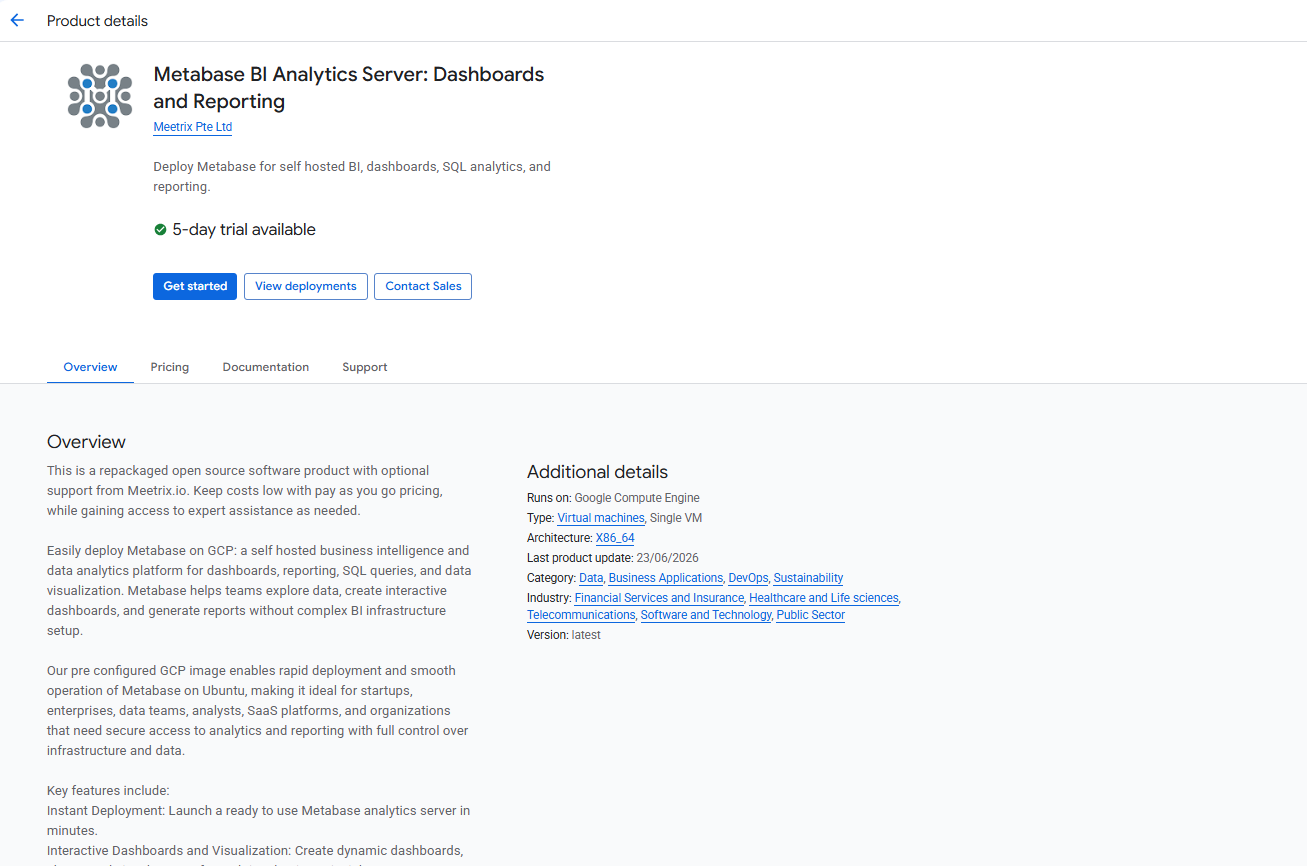Screen dimensions: 1307x866
Task: Open the Business Applications category link
Action: (x=666, y=578)
